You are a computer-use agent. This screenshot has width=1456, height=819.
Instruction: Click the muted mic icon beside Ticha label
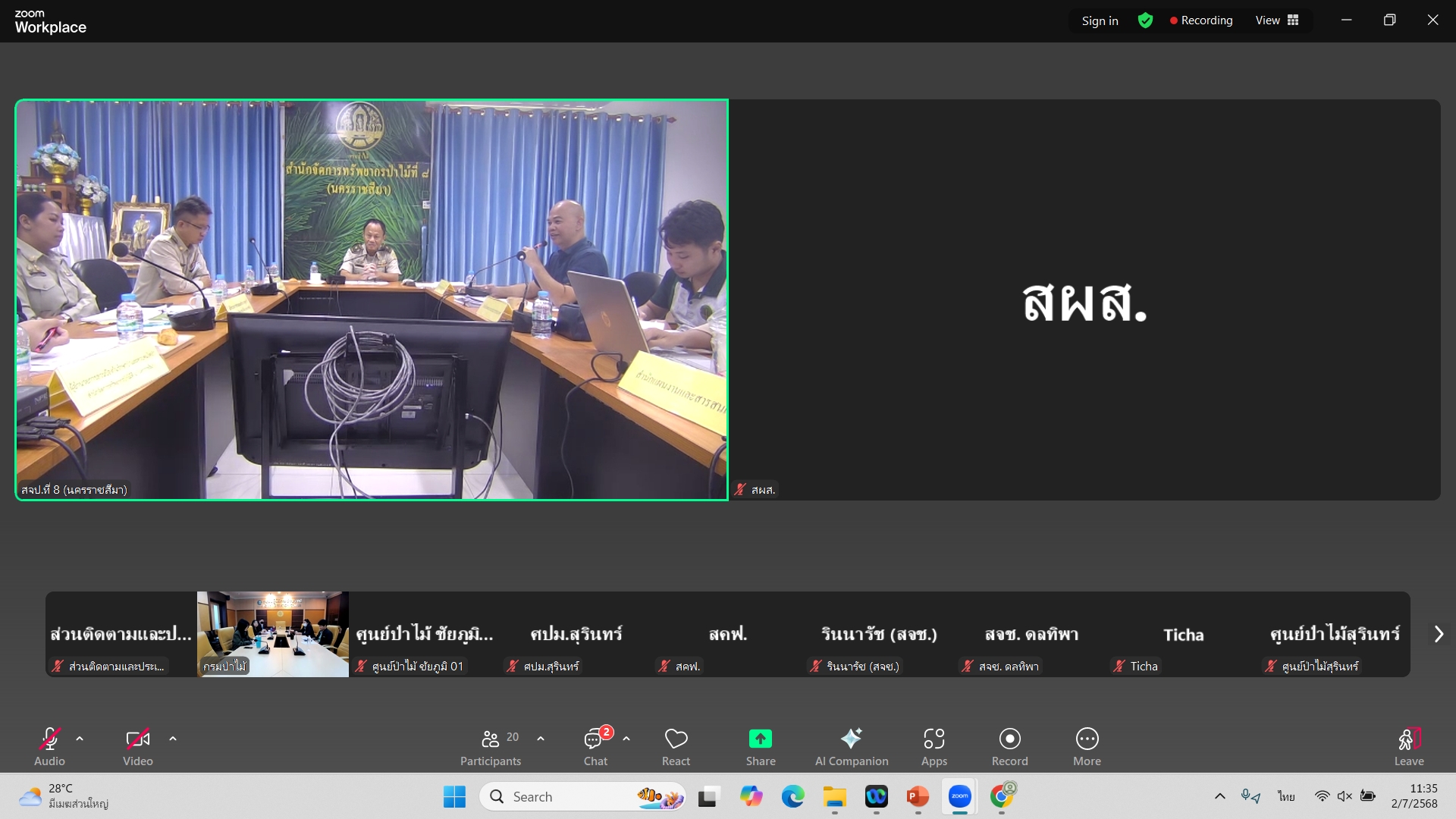1119,666
